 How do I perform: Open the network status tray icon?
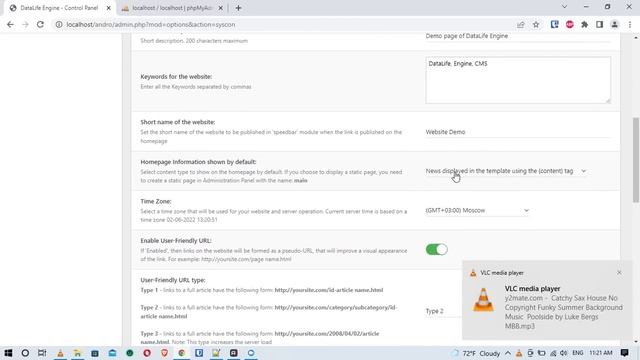553,353
